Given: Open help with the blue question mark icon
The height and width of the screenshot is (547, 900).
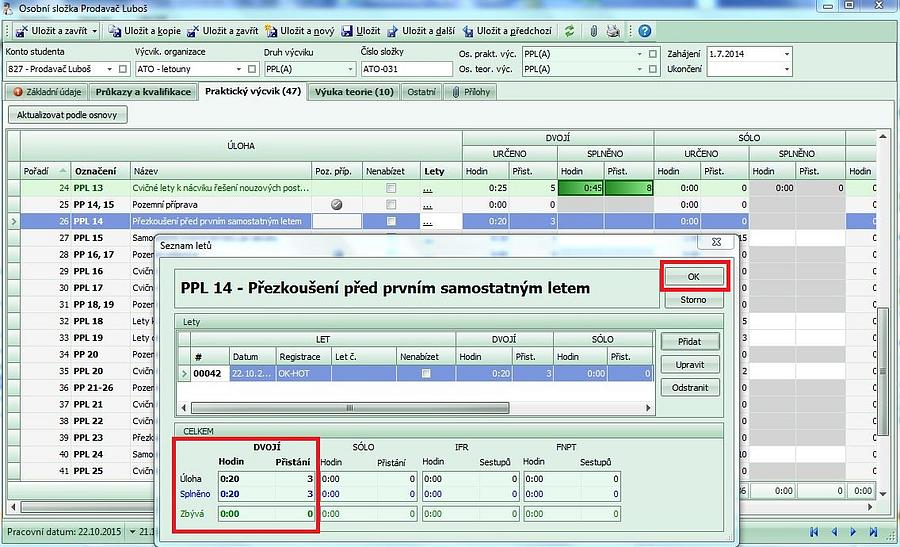Looking at the screenshot, I should click(645, 31).
